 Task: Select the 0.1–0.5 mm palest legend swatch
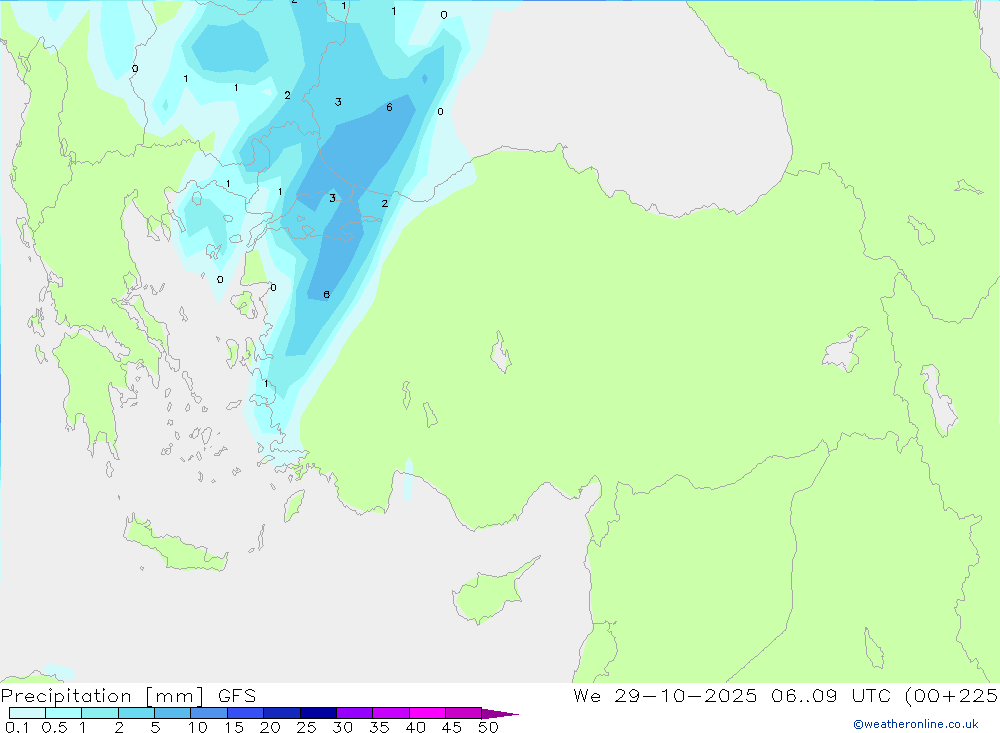[27, 713]
